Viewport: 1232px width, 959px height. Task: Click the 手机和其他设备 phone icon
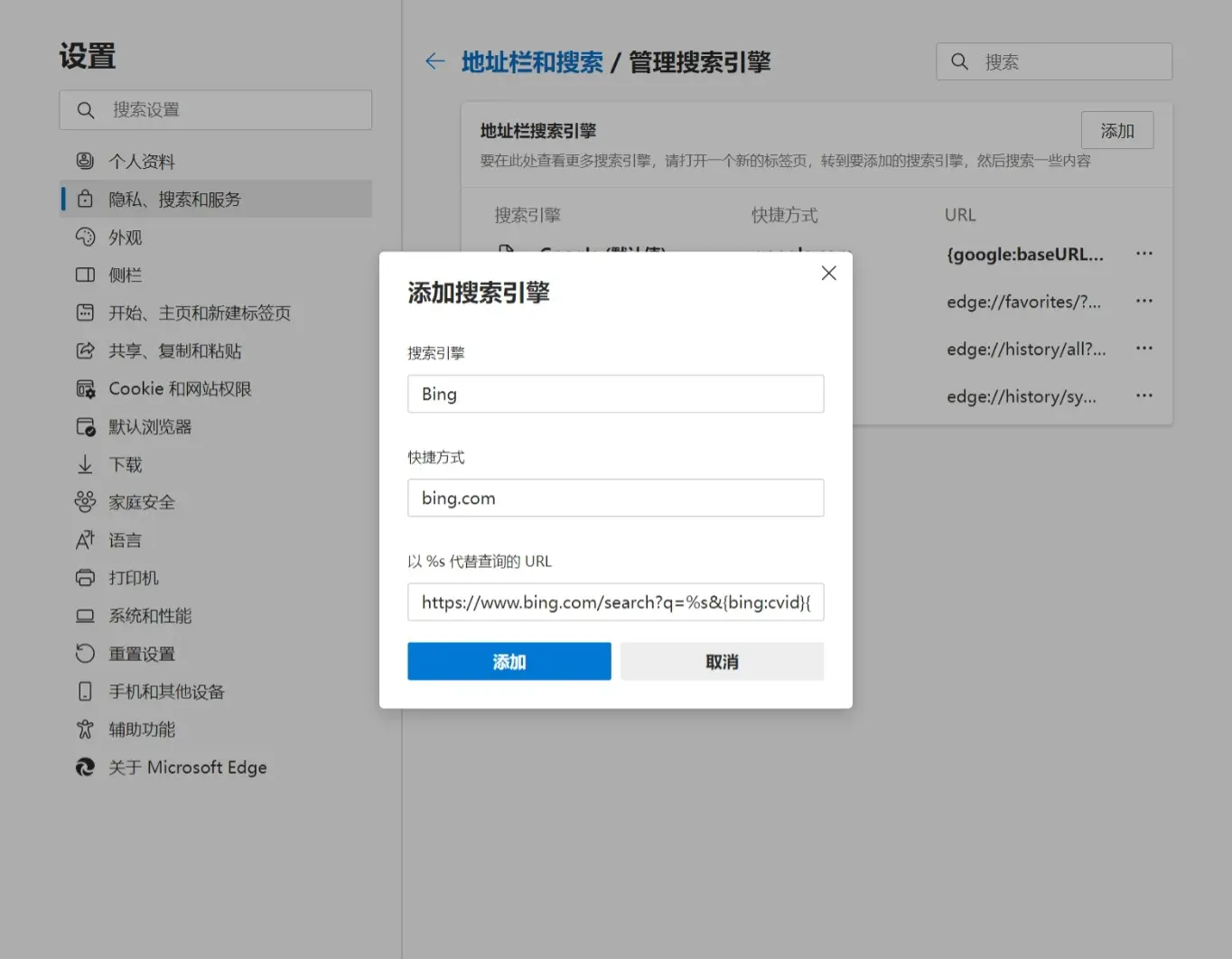click(x=85, y=691)
